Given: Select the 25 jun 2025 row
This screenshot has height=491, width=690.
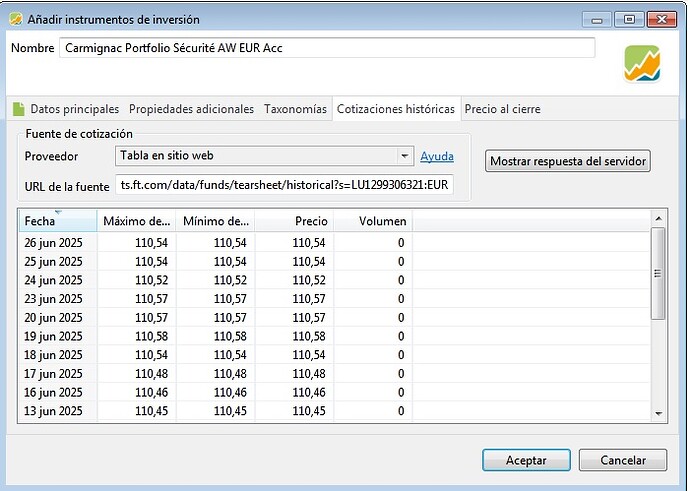Looking at the screenshot, I should 334,261.
